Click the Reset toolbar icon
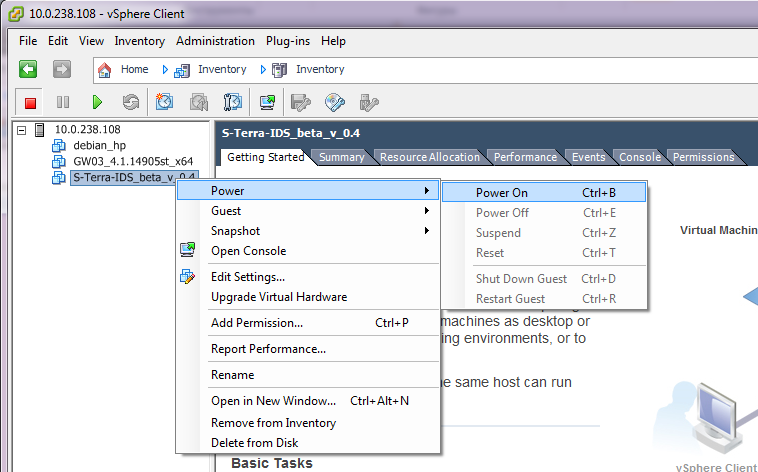The height and width of the screenshot is (472, 758). click(131, 102)
